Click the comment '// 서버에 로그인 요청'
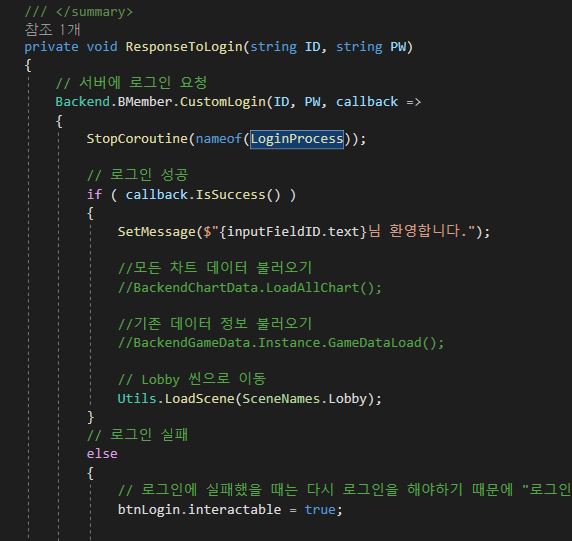 coord(132,82)
